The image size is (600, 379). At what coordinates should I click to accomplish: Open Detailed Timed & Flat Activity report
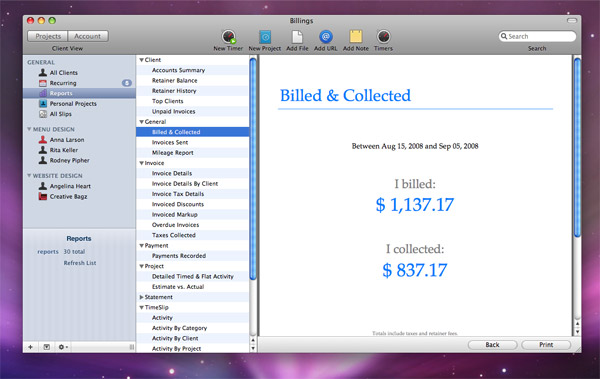[192, 276]
